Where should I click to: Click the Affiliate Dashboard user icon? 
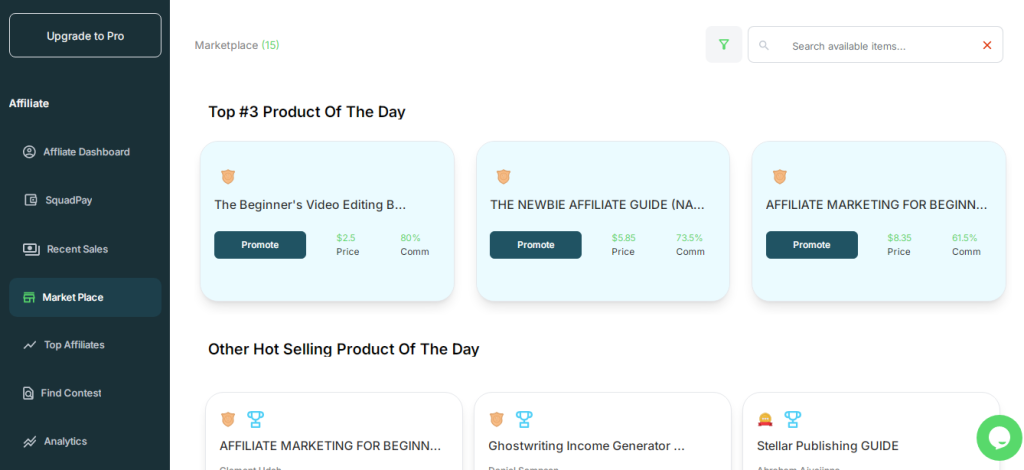point(29,152)
